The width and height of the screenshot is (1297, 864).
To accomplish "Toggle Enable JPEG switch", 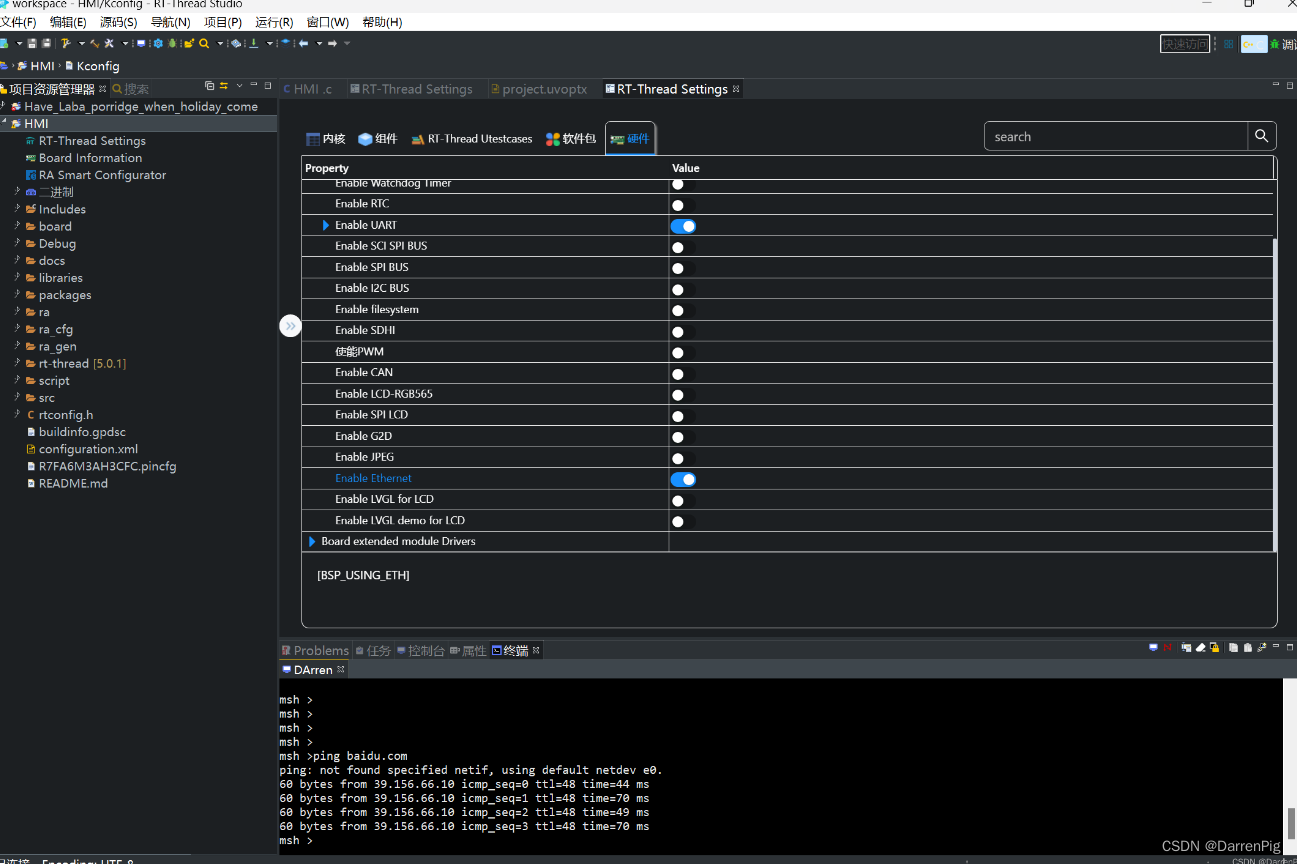I will [683, 458].
